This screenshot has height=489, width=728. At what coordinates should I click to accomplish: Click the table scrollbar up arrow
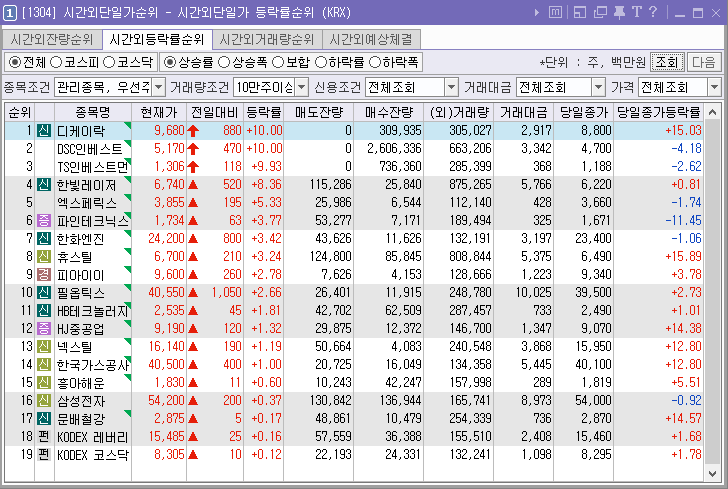(x=713, y=112)
